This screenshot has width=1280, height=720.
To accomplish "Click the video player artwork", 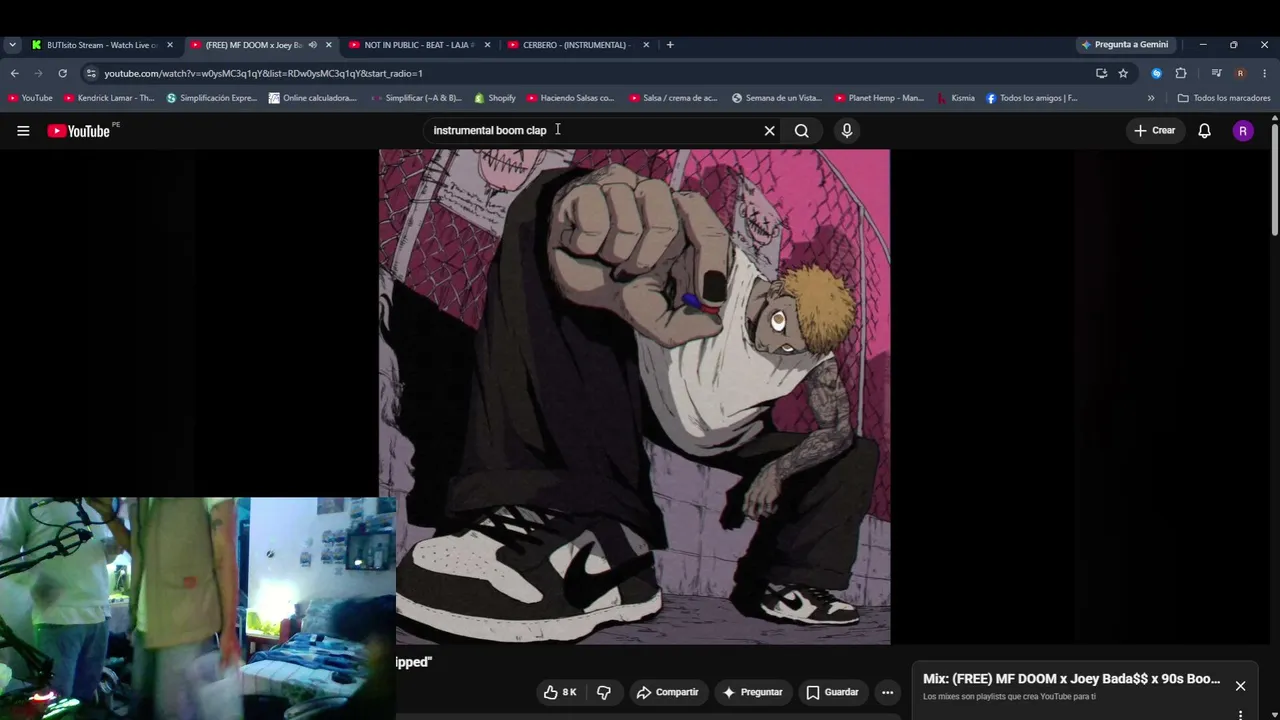I will (x=634, y=397).
